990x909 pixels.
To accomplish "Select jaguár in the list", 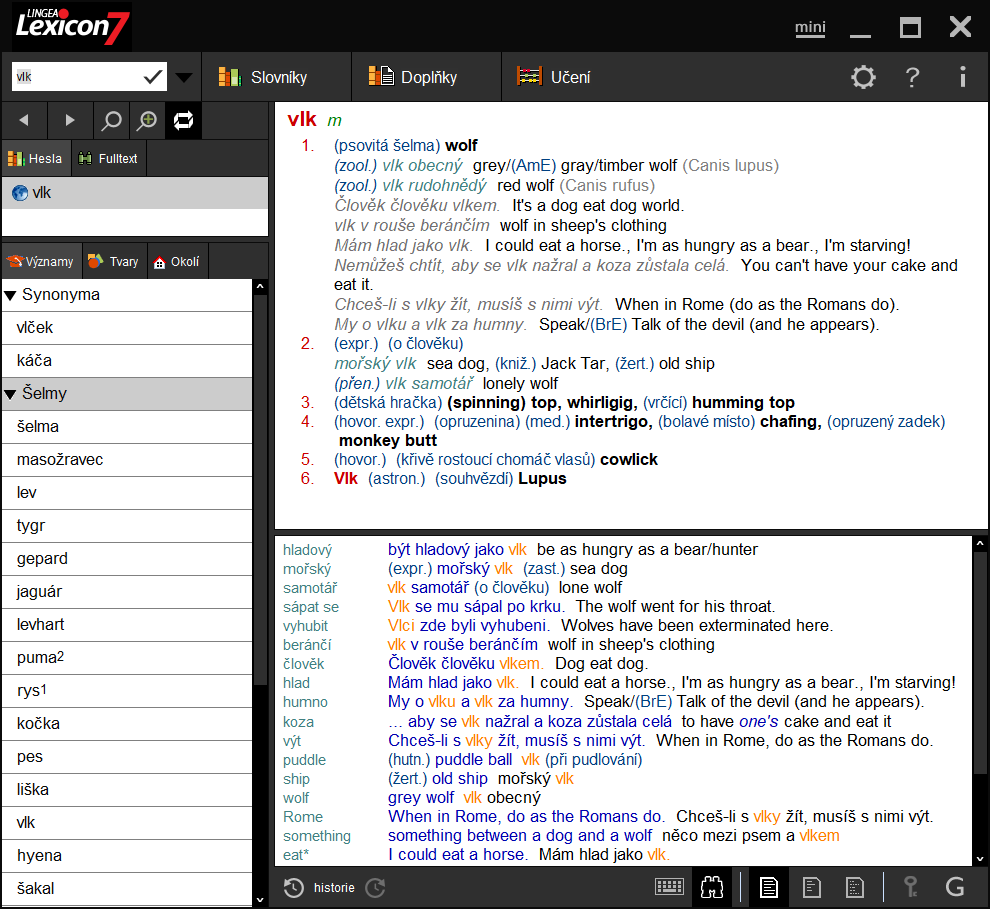I will coord(128,591).
